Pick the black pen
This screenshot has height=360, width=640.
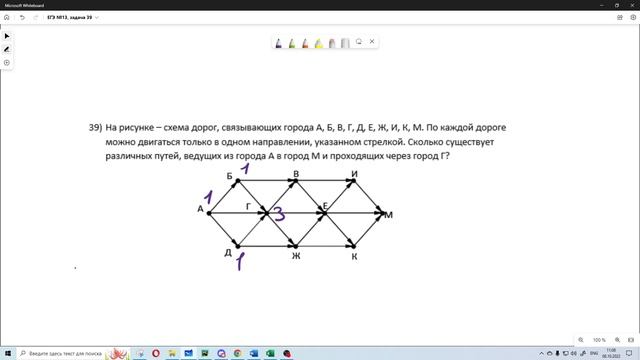coord(278,43)
